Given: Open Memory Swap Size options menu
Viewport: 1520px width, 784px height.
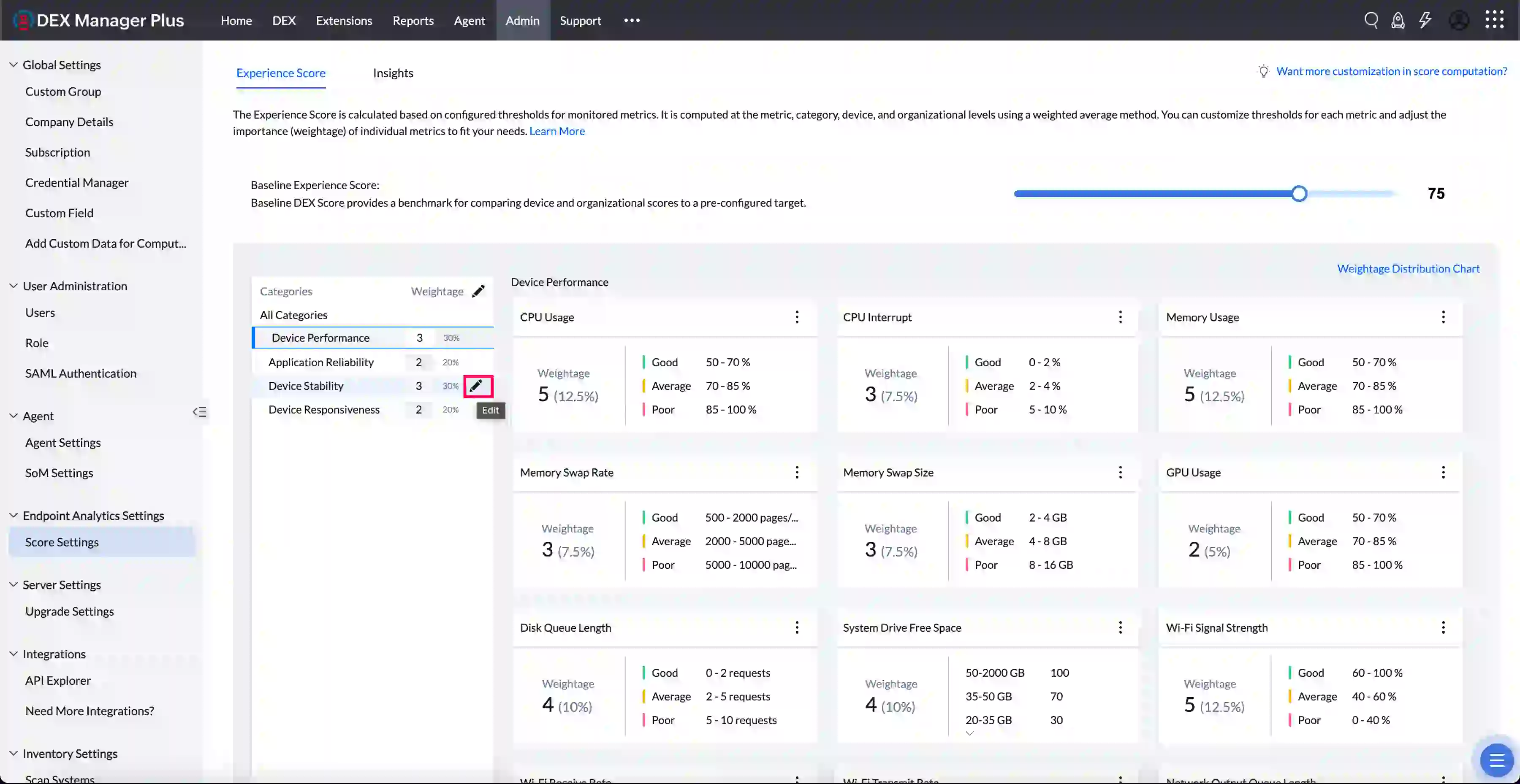Looking at the screenshot, I should point(1120,472).
